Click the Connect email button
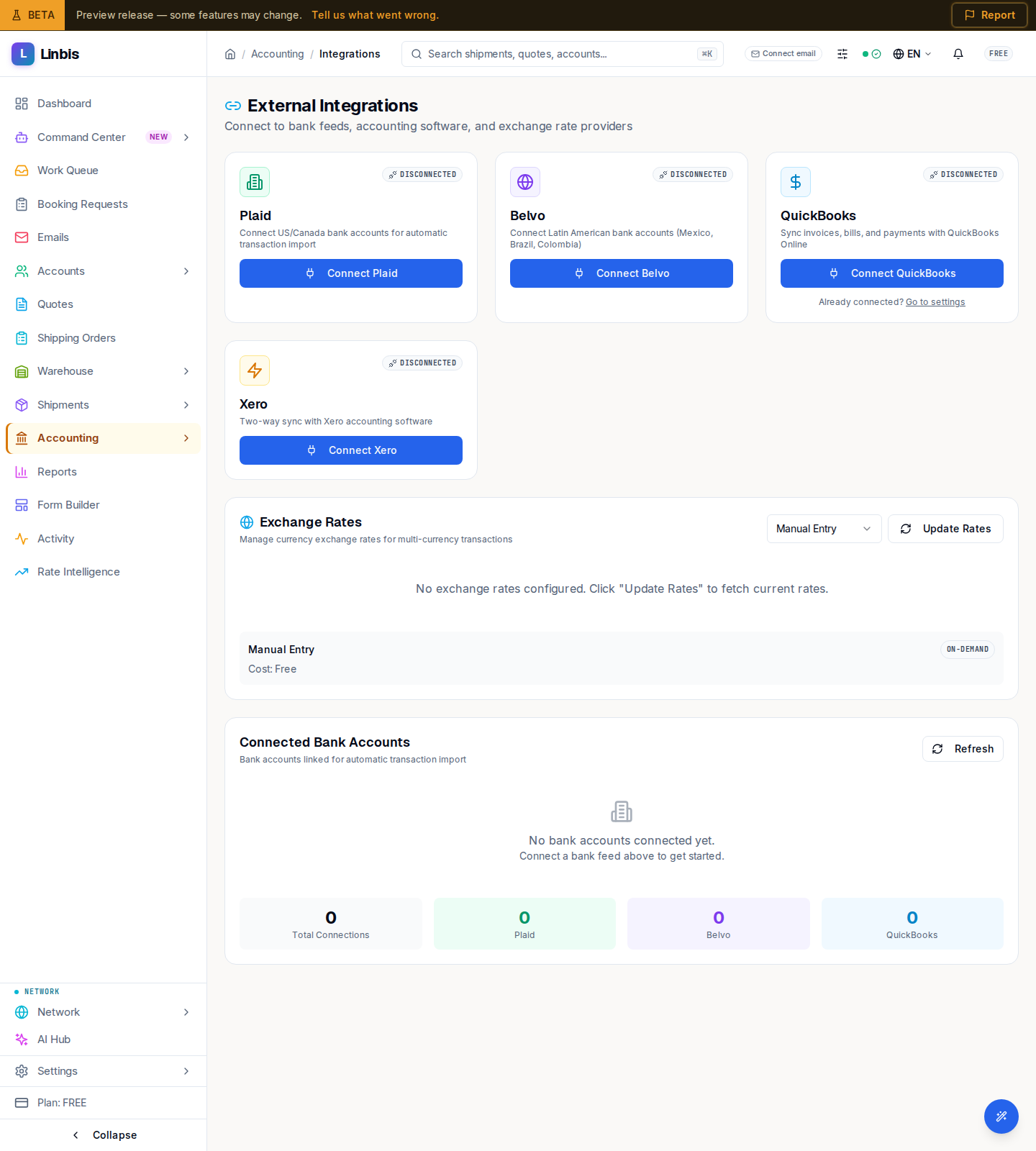The image size is (1036, 1151). coord(783,54)
